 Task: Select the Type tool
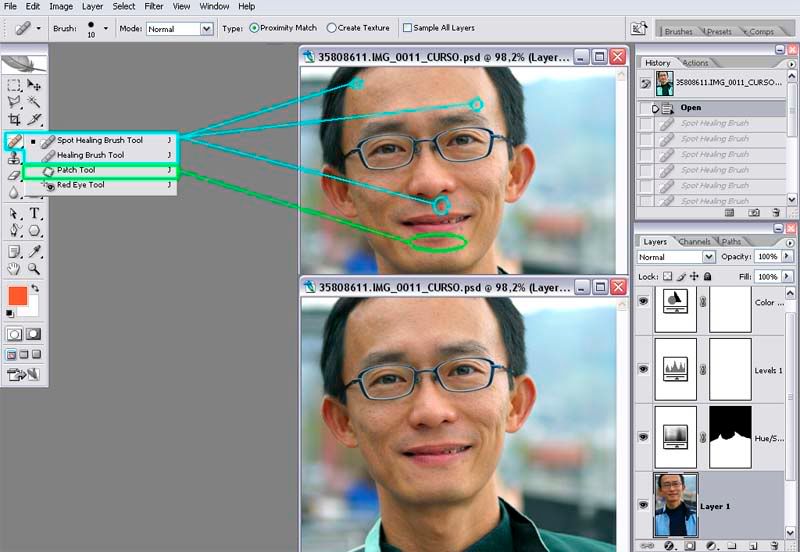(x=35, y=213)
